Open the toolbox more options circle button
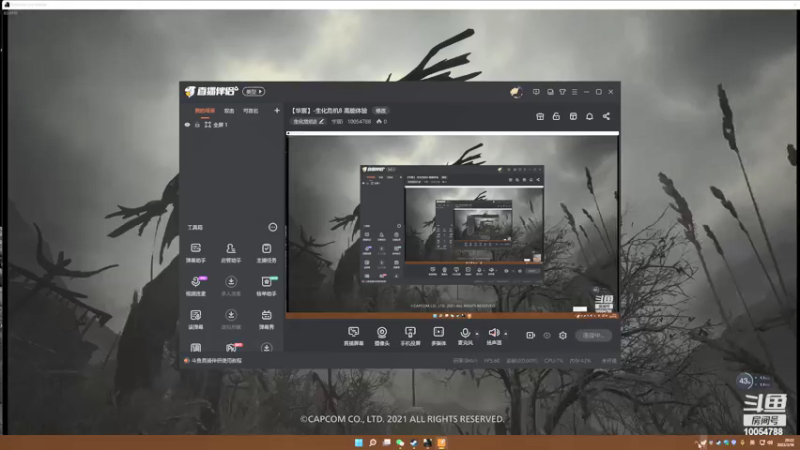 (272, 227)
